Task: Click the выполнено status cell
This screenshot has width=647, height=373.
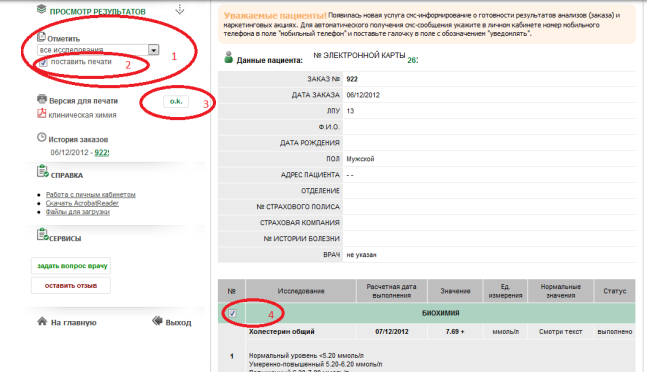Action: pyautogui.click(x=615, y=332)
